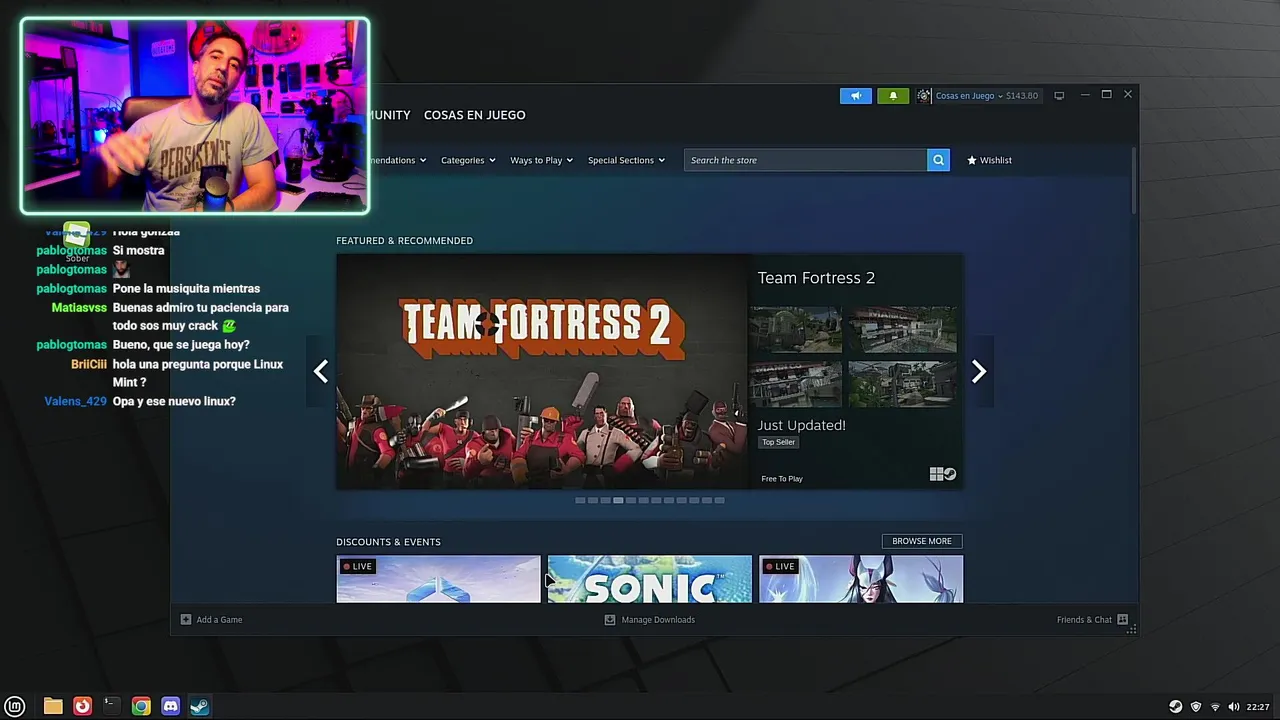Show next featured game with right arrow
Viewport: 1280px width, 720px height.
979,372
